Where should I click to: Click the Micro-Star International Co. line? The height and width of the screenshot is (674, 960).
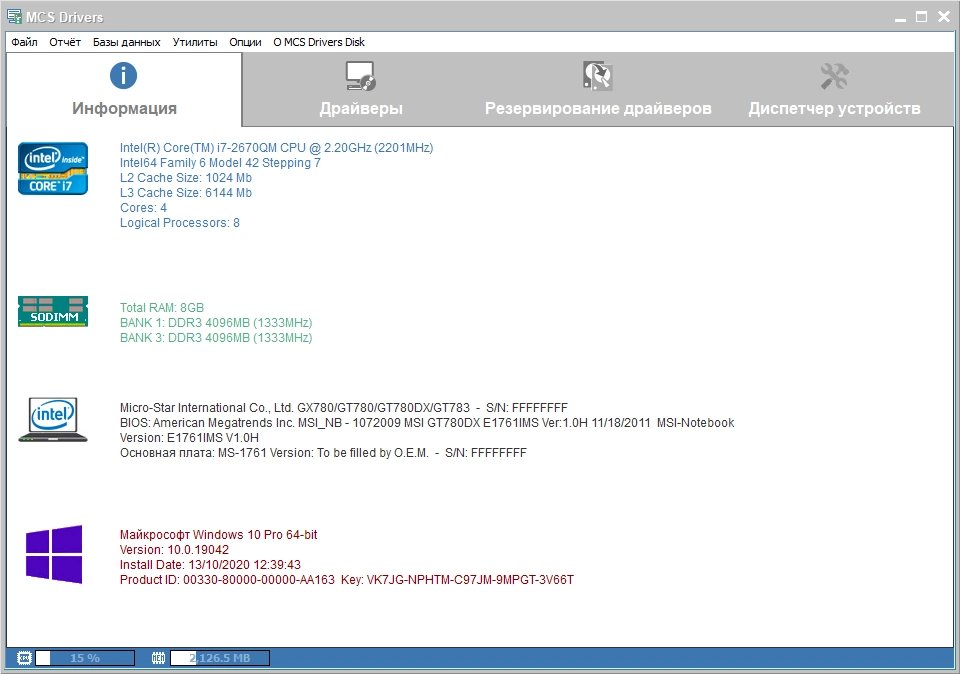pos(343,408)
